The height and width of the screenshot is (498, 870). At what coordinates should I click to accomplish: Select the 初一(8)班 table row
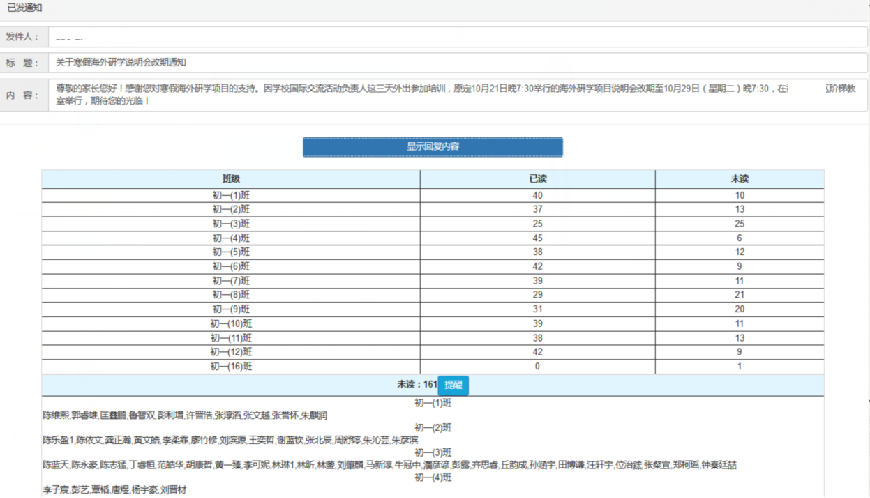[433, 295]
